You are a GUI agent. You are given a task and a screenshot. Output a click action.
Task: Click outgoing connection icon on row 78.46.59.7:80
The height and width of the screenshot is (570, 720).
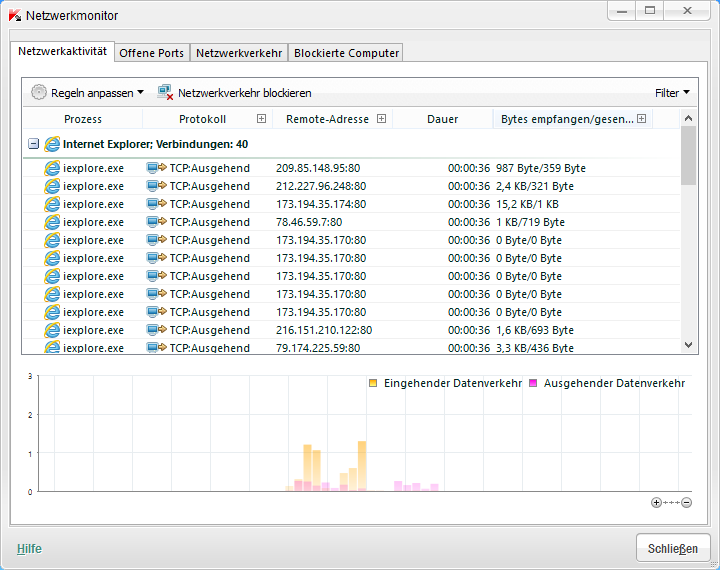tap(157, 221)
